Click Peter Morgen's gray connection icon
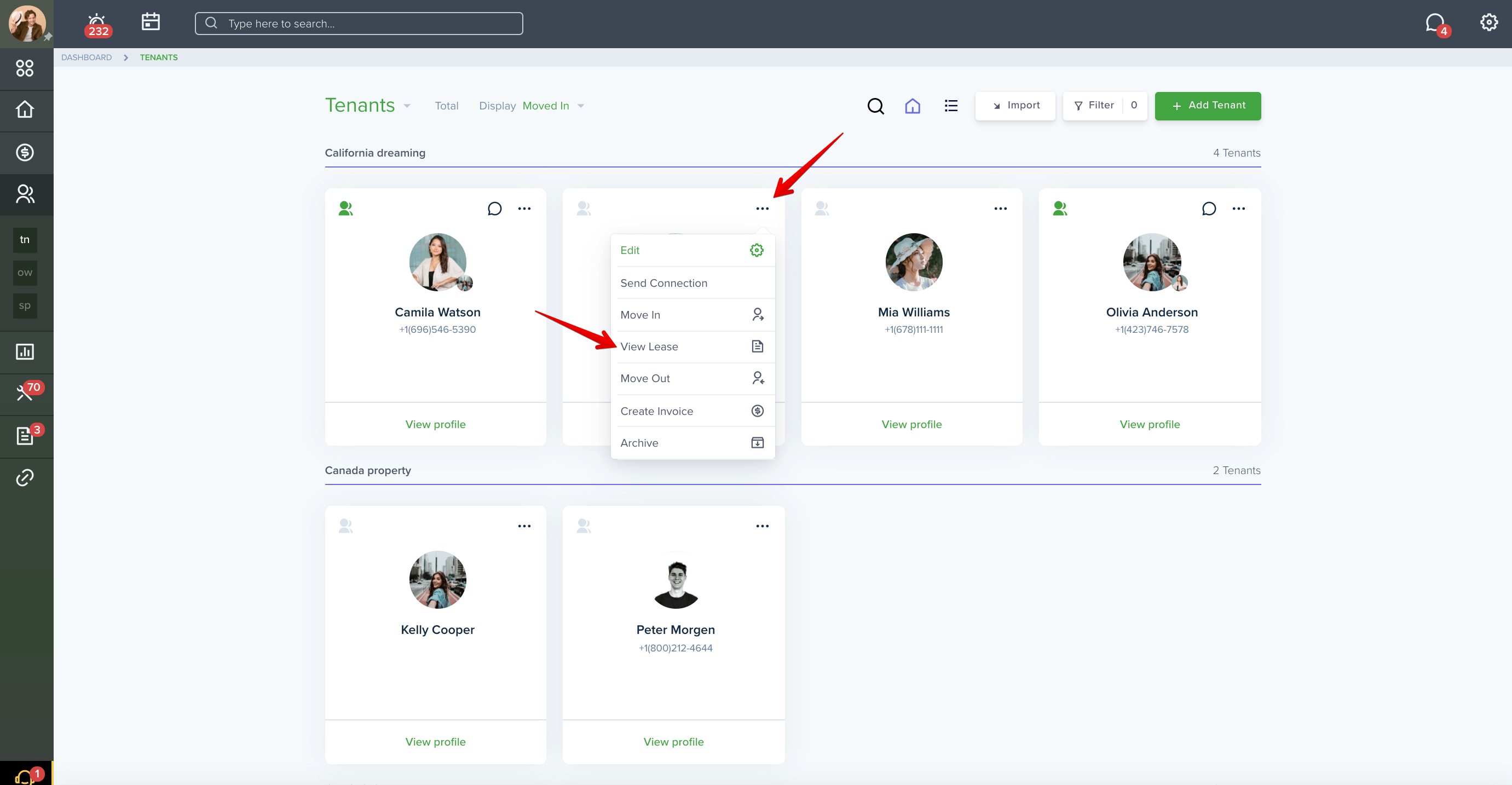 584,526
